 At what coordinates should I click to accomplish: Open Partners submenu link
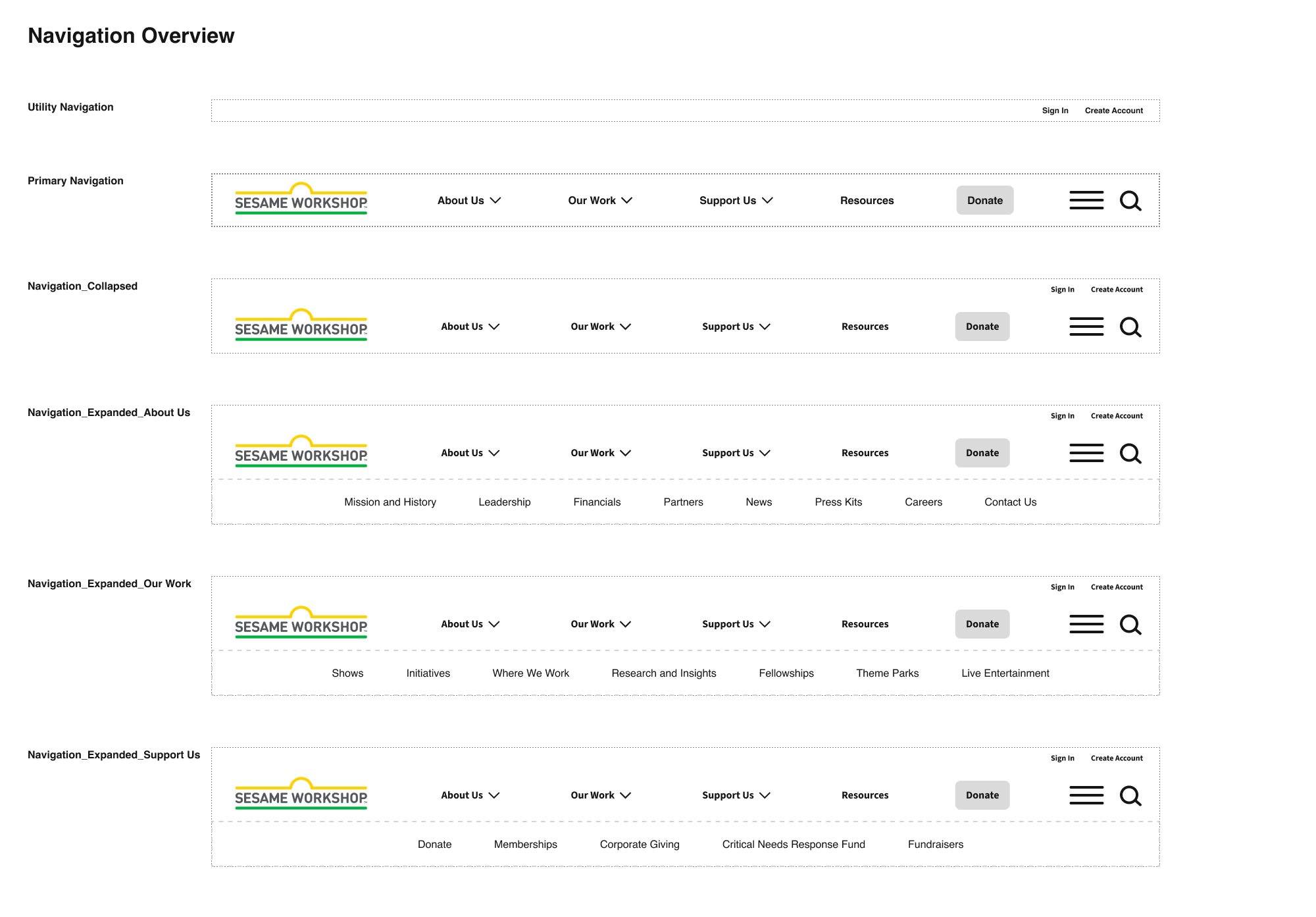click(683, 502)
